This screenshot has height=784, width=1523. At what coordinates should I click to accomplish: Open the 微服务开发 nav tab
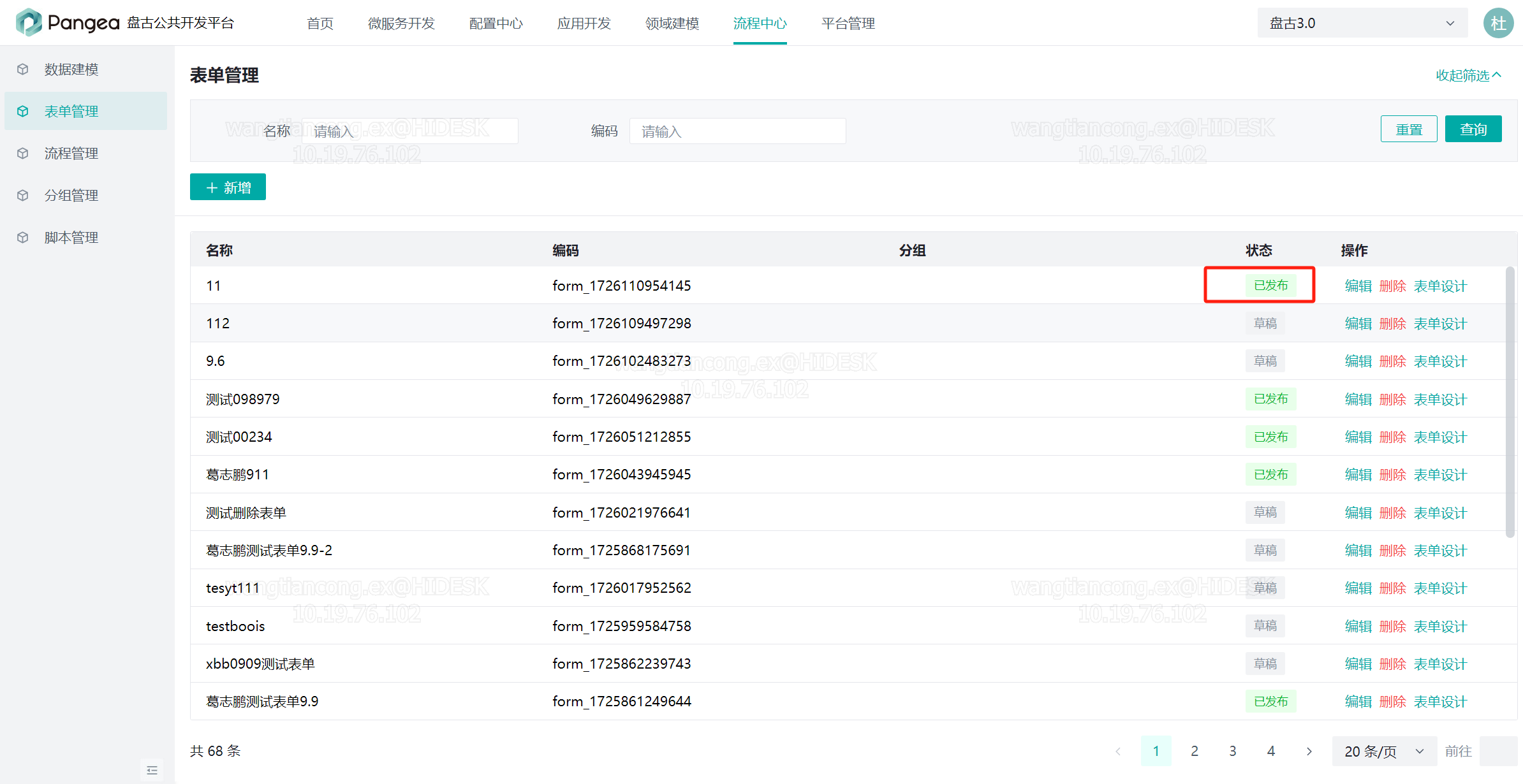401,24
